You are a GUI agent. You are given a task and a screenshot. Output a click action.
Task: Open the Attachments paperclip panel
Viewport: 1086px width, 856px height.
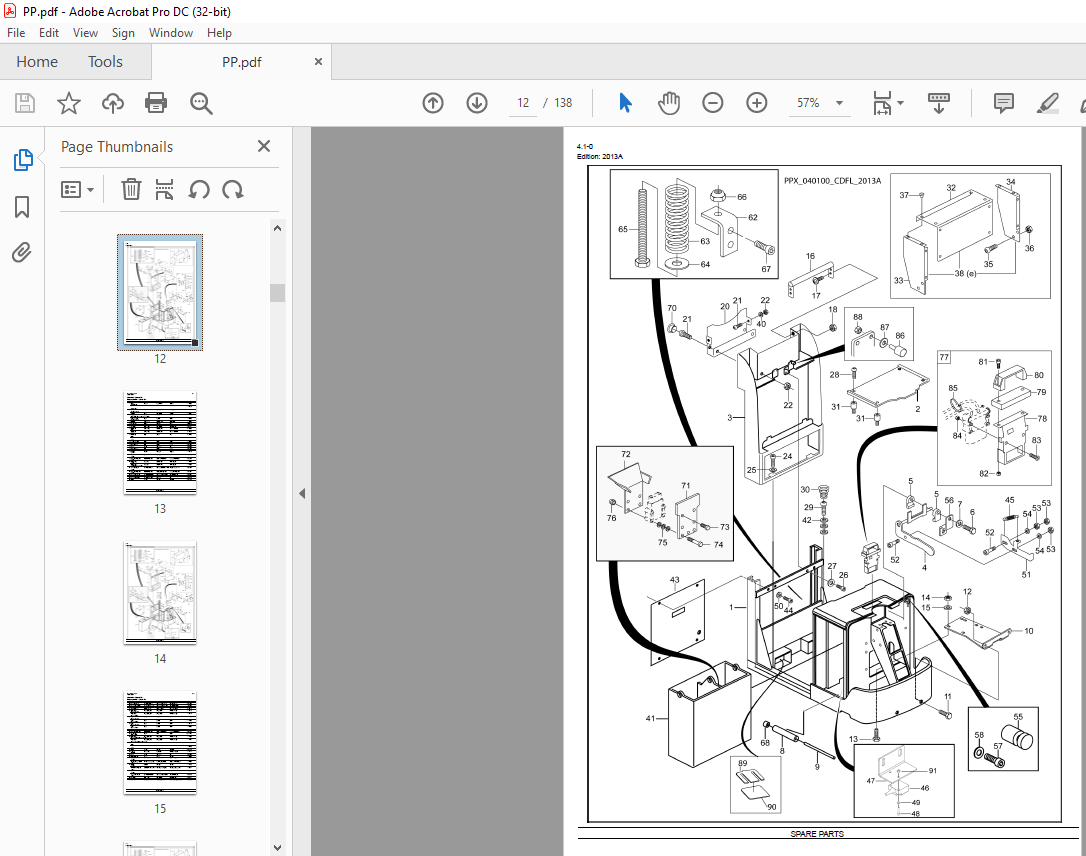click(x=22, y=252)
